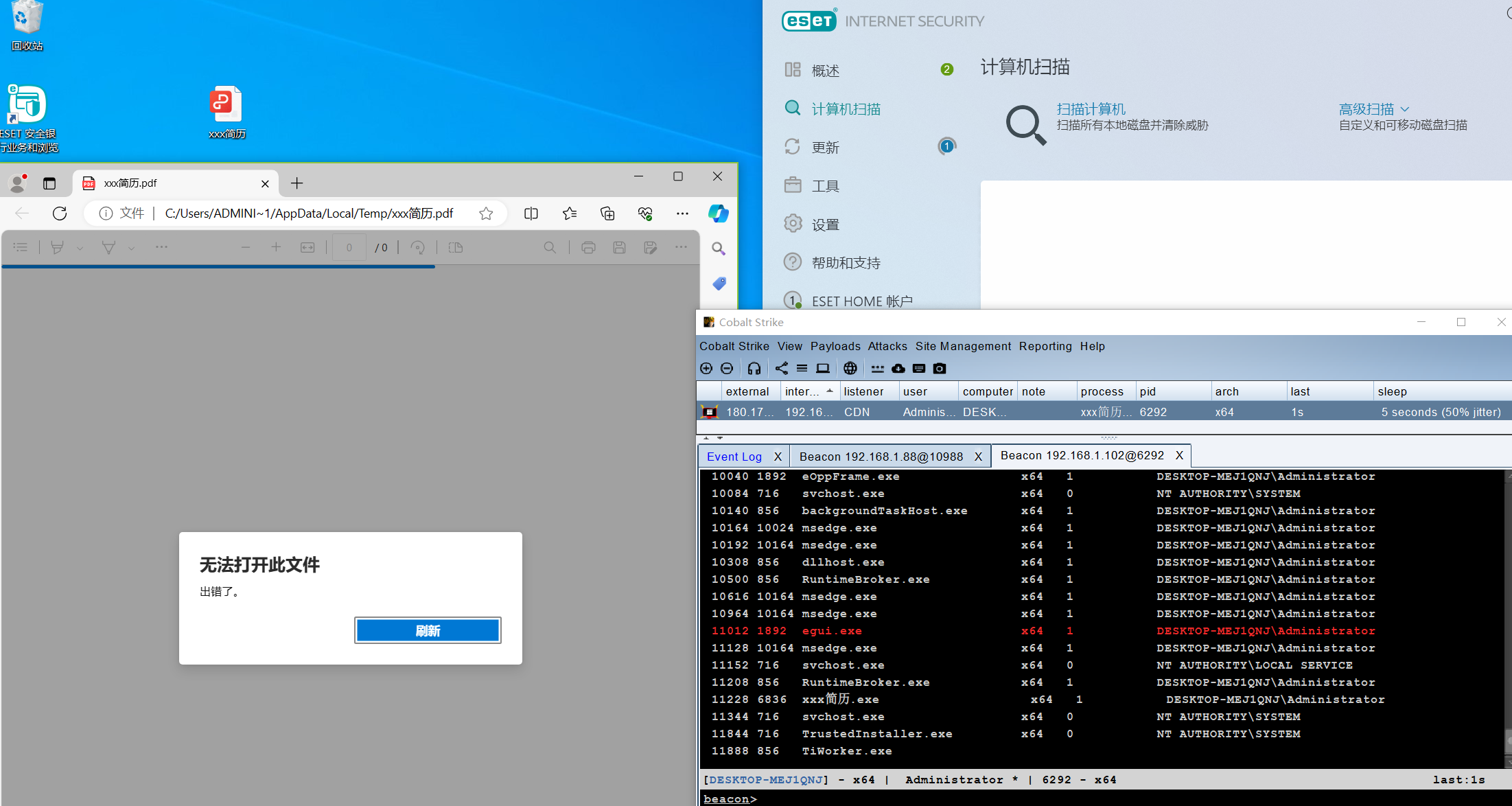Close the xxx简历.pdf Edge tab
Image resolution: width=1512 pixels, height=806 pixels.
point(265,183)
